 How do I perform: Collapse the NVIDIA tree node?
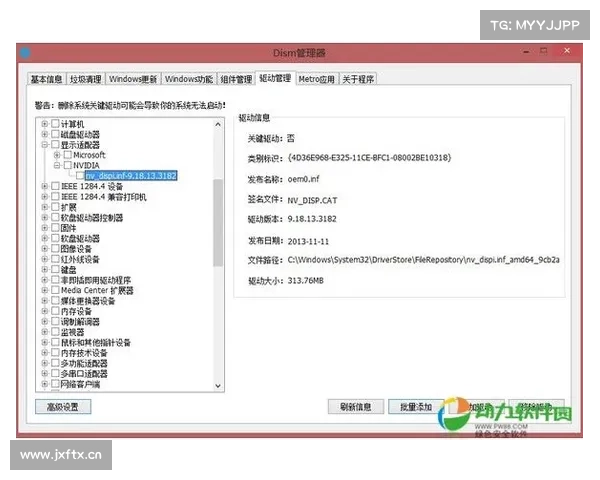[57, 165]
